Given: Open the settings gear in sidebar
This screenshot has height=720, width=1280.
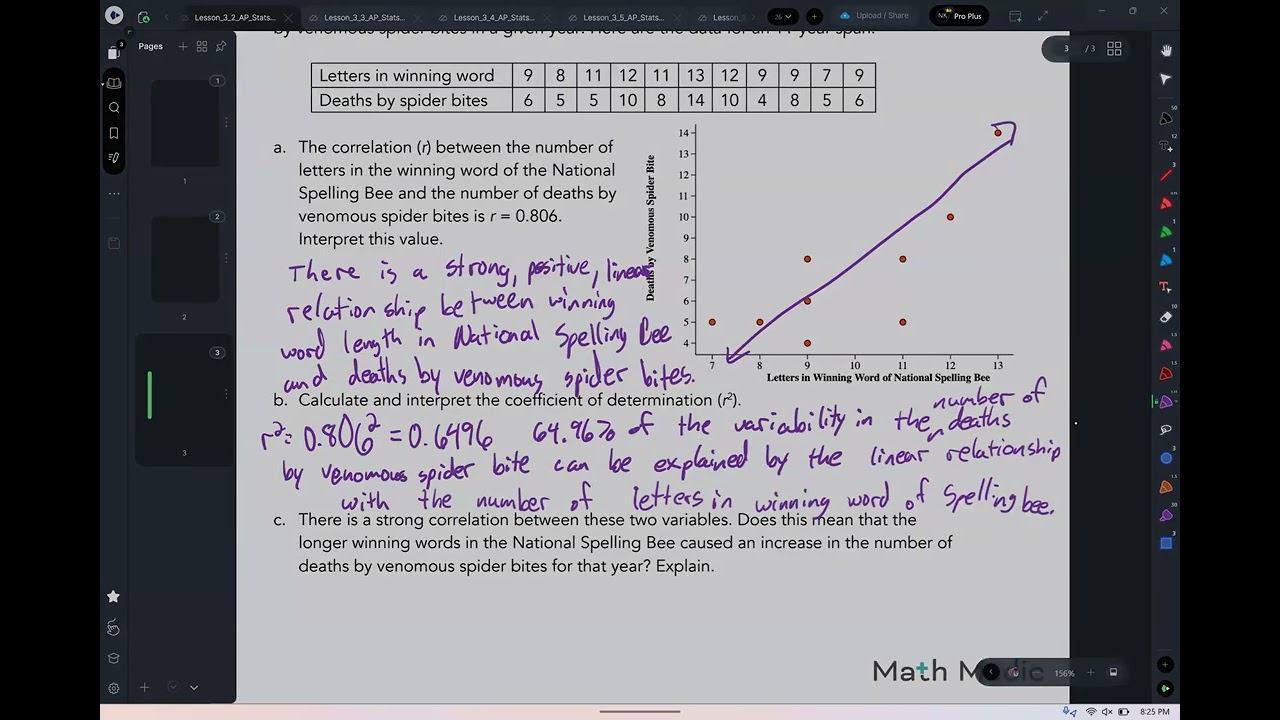Looking at the screenshot, I should tap(114, 688).
